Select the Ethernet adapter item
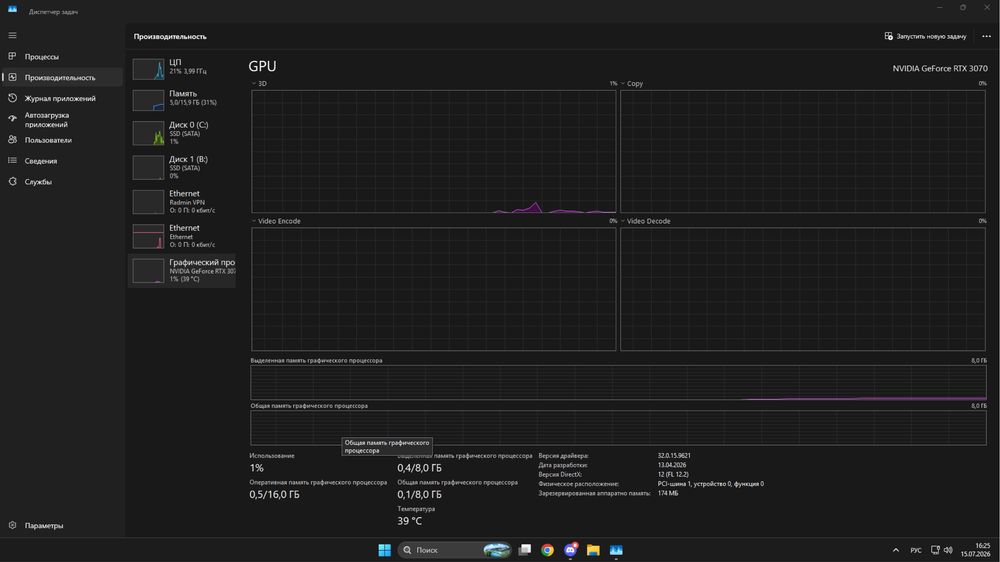The image size is (1000, 562). pyautogui.click(x=182, y=236)
